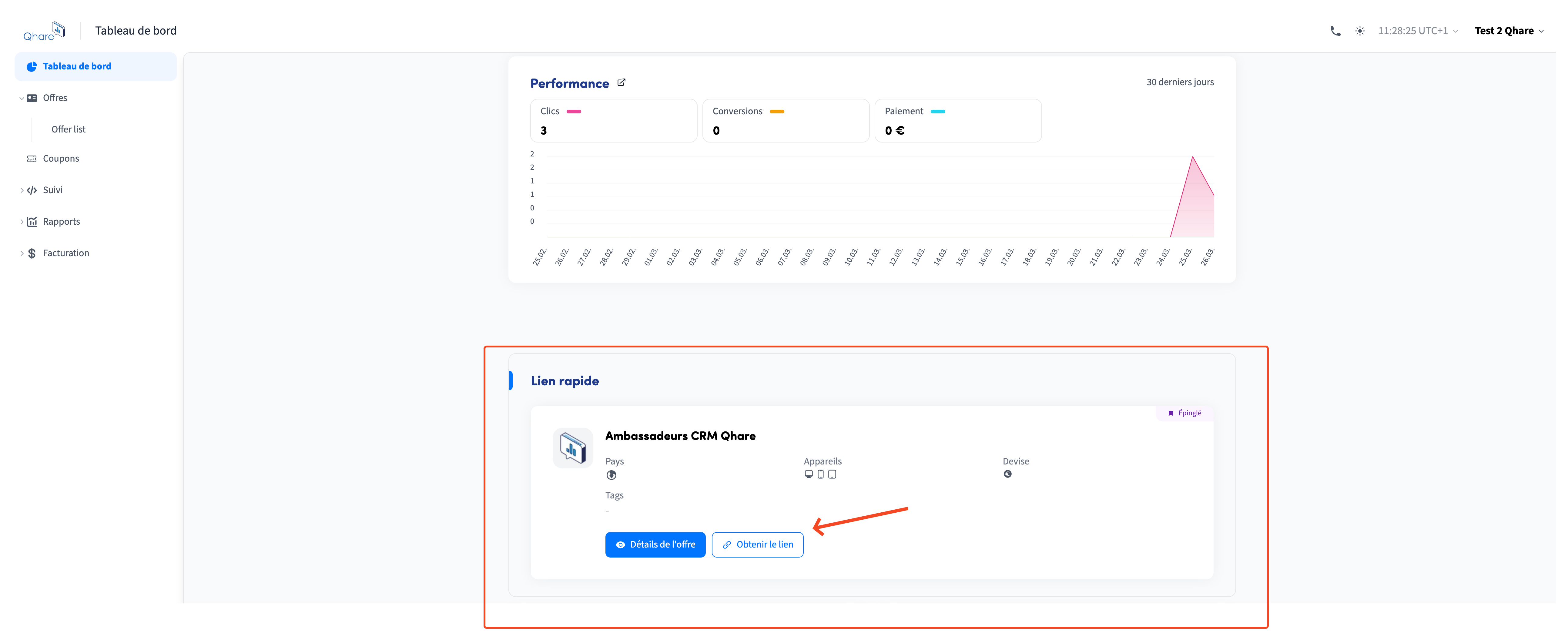The height and width of the screenshot is (640, 1568).
Task: Open the Test 2 Qhare account menu
Action: [1509, 31]
